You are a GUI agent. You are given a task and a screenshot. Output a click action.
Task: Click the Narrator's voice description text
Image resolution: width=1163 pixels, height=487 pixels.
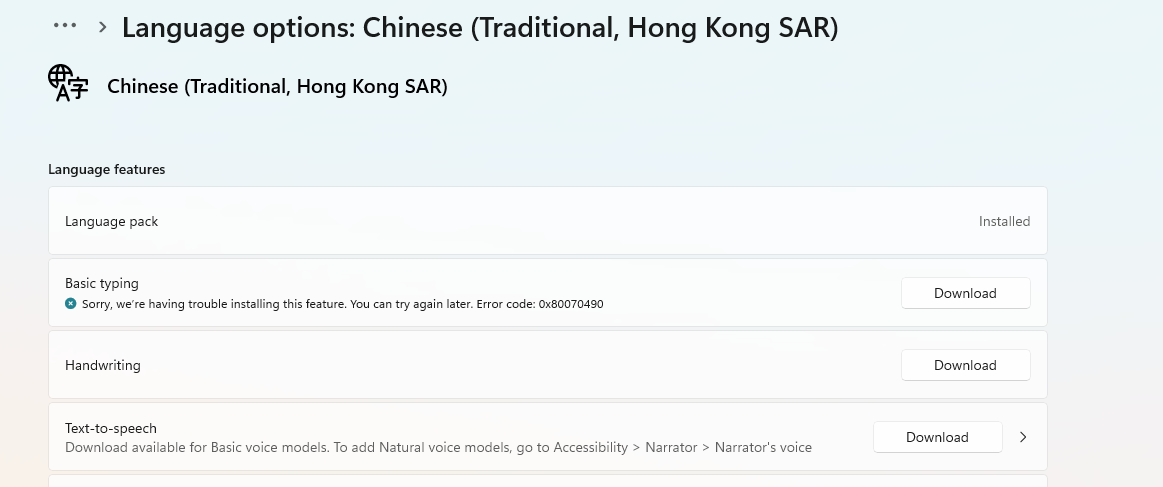(438, 447)
